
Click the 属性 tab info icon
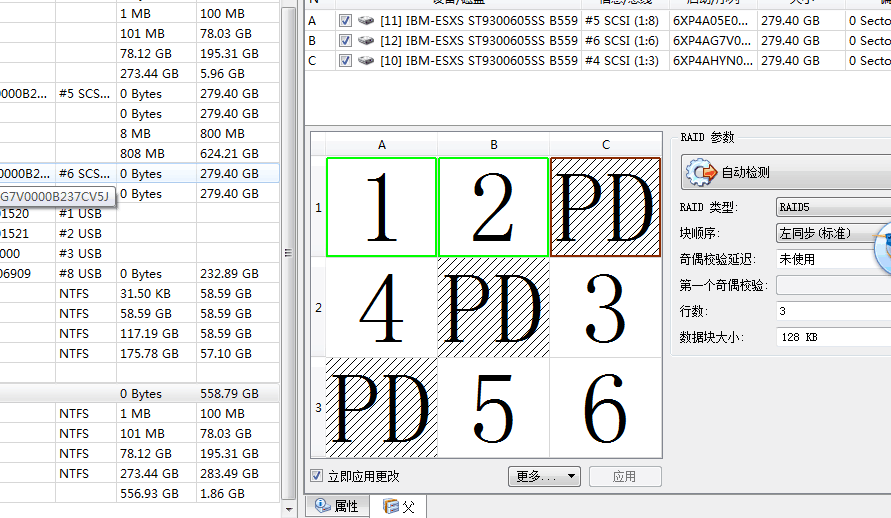click(323, 506)
